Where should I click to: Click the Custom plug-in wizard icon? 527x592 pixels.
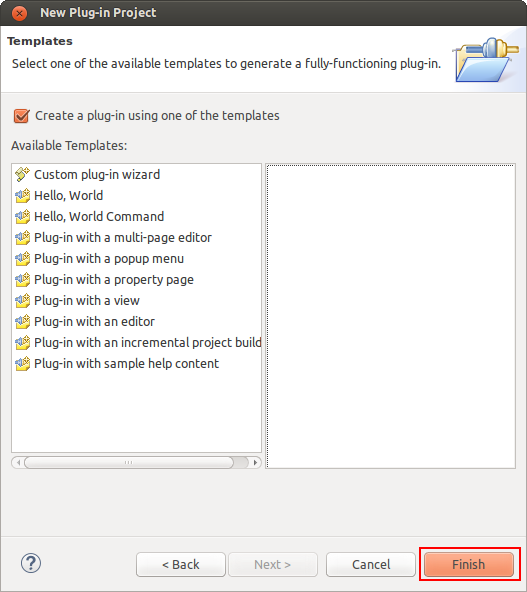22,174
